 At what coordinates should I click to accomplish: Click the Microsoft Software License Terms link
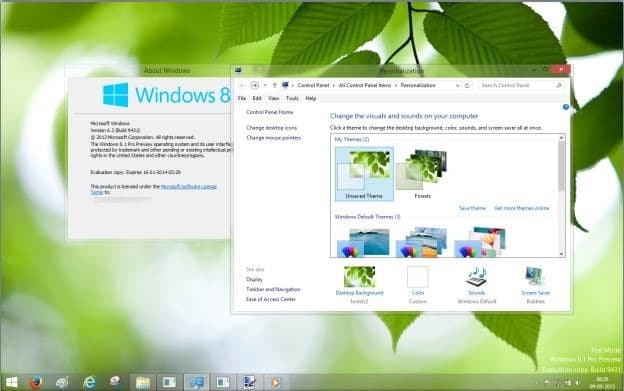(189, 187)
